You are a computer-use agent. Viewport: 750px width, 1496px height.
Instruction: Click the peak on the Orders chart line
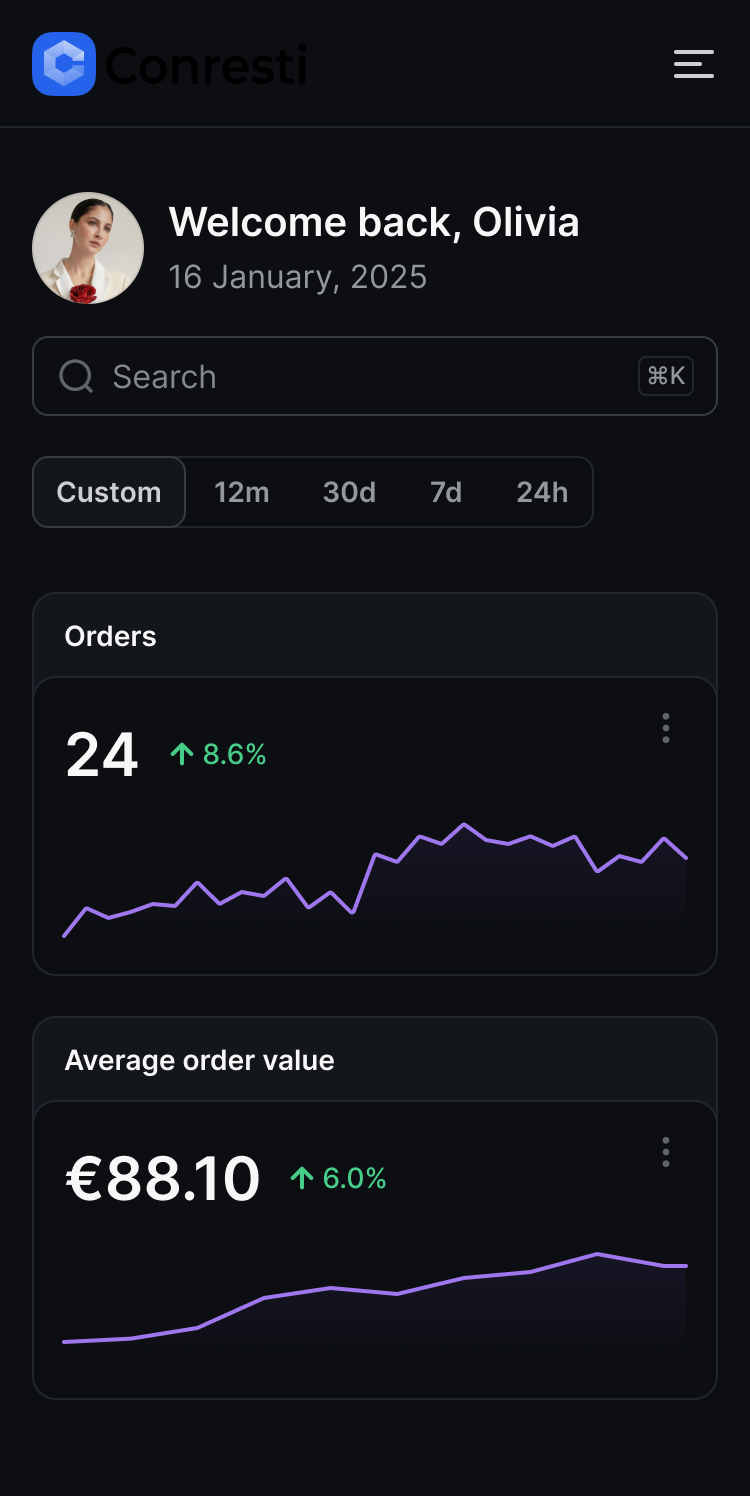464,822
